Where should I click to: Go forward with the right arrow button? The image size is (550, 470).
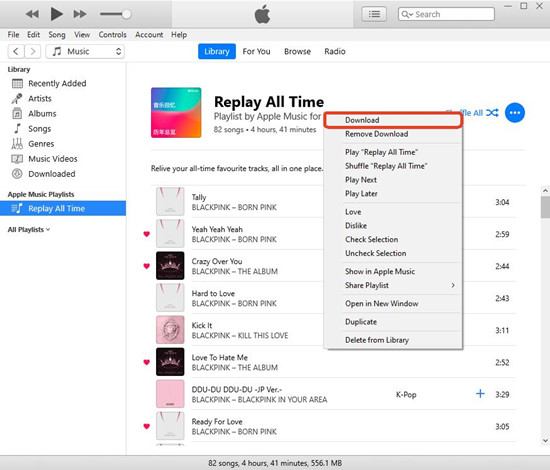(33, 52)
